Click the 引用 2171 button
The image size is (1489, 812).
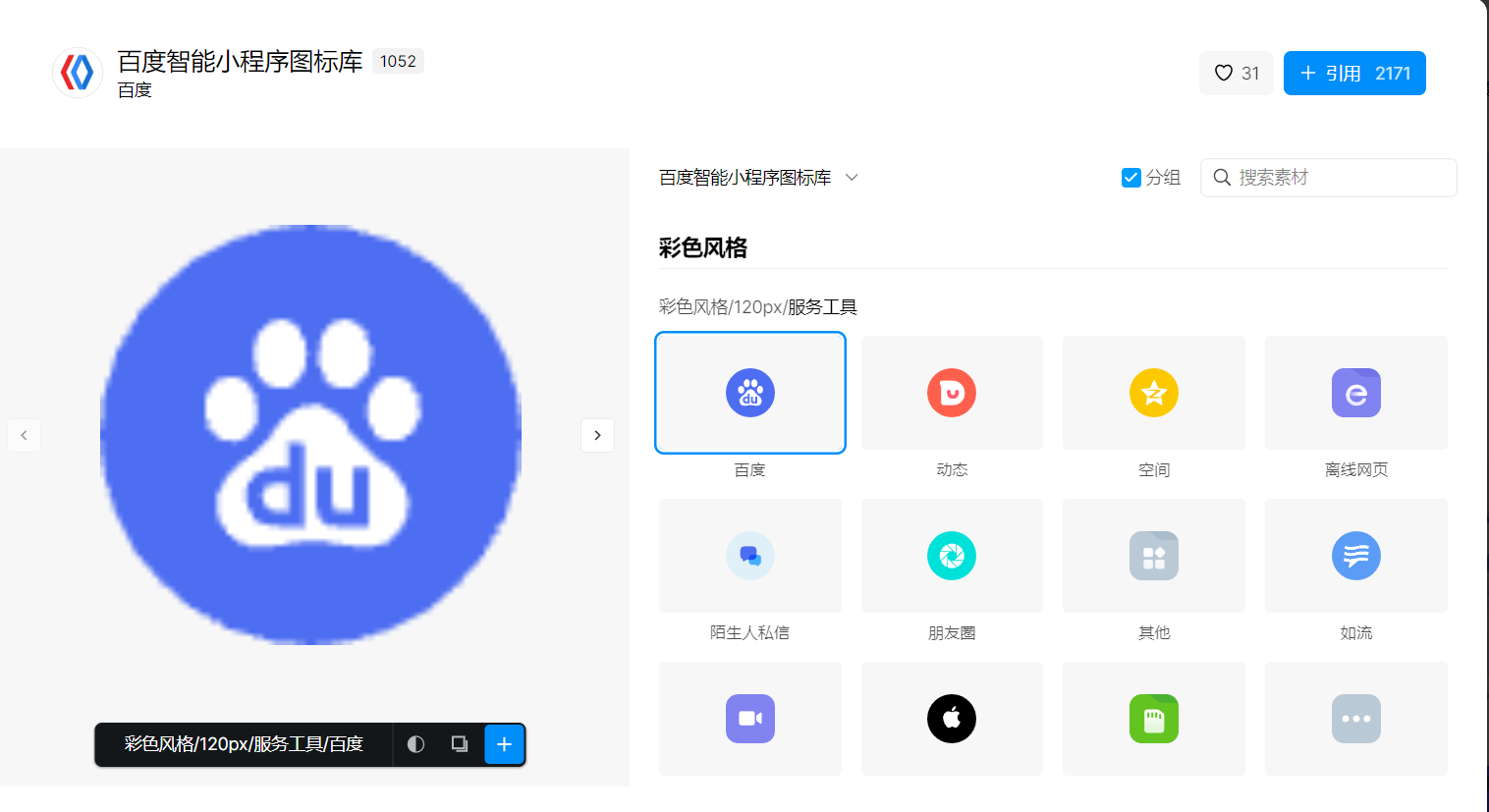[x=1353, y=74]
